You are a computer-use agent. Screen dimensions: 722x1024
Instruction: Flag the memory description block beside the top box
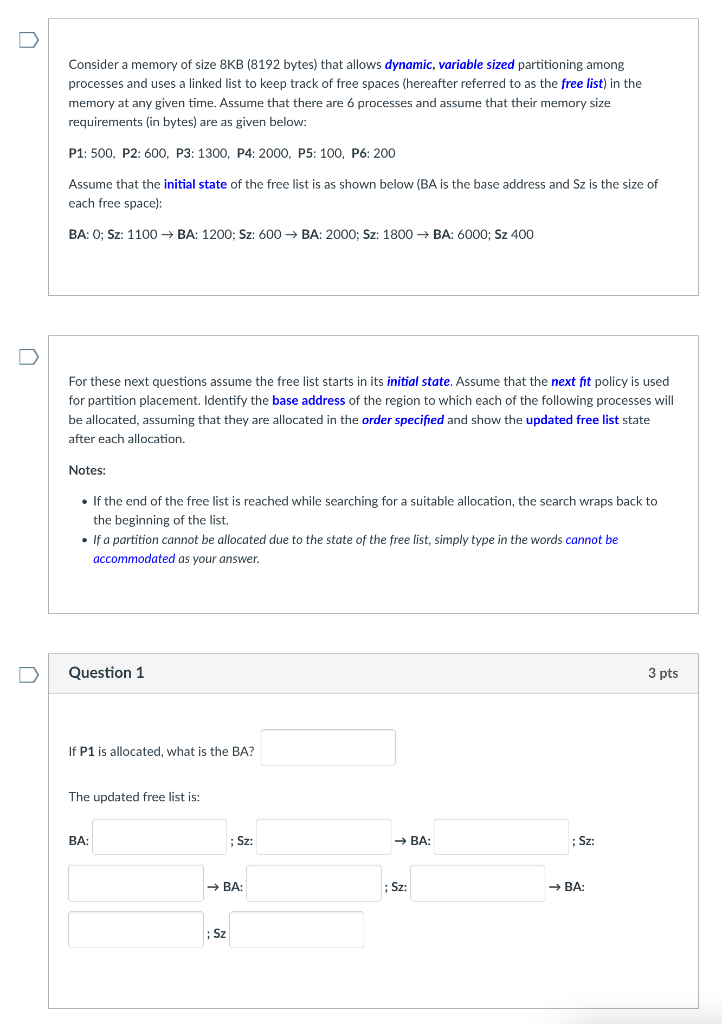click(28, 40)
